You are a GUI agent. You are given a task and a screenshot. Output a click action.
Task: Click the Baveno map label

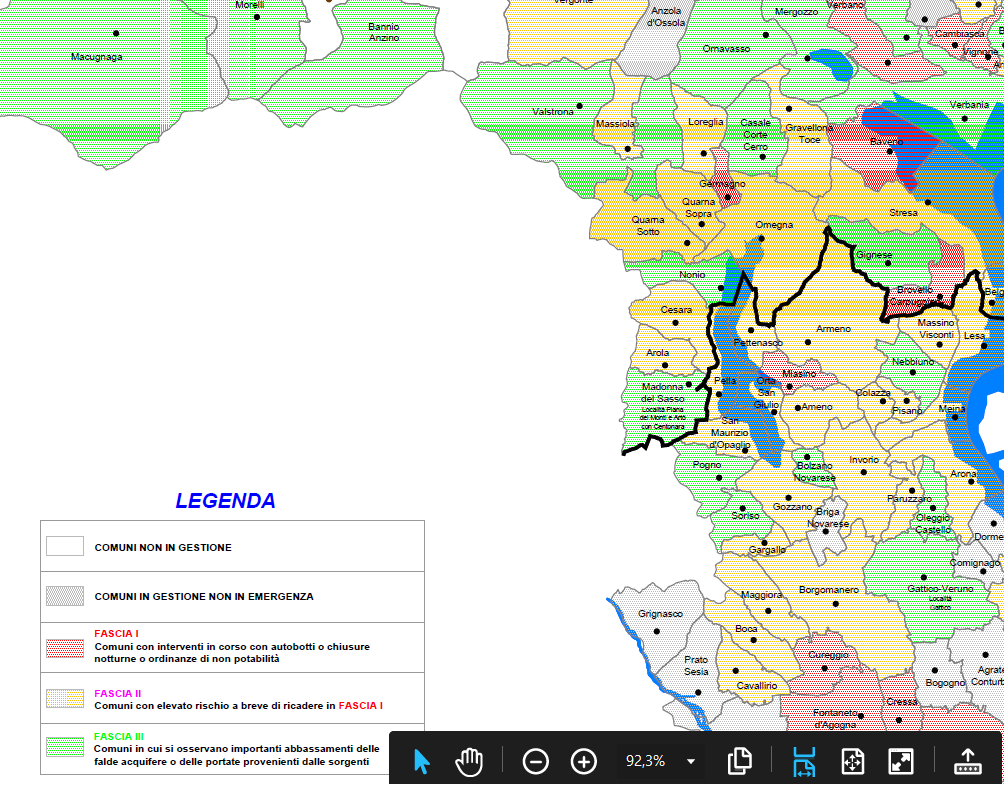[x=887, y=141]
